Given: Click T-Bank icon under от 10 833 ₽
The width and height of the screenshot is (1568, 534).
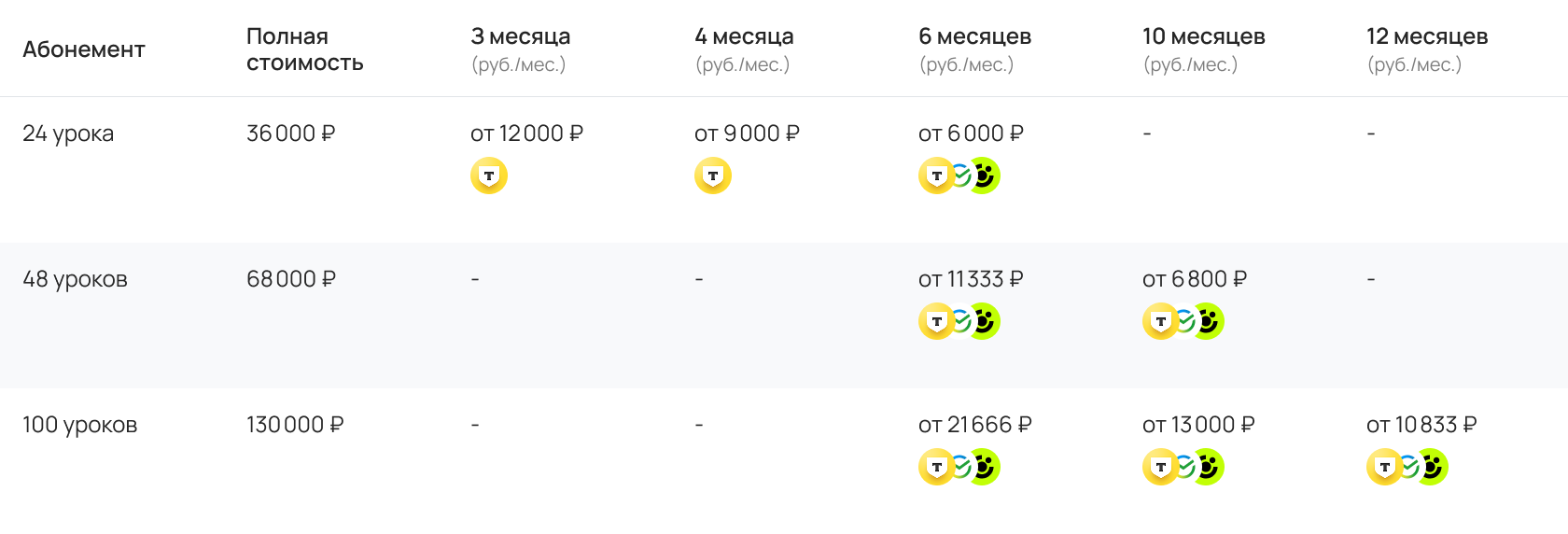Looking at the screenshot, I should tap(1385, 467).
